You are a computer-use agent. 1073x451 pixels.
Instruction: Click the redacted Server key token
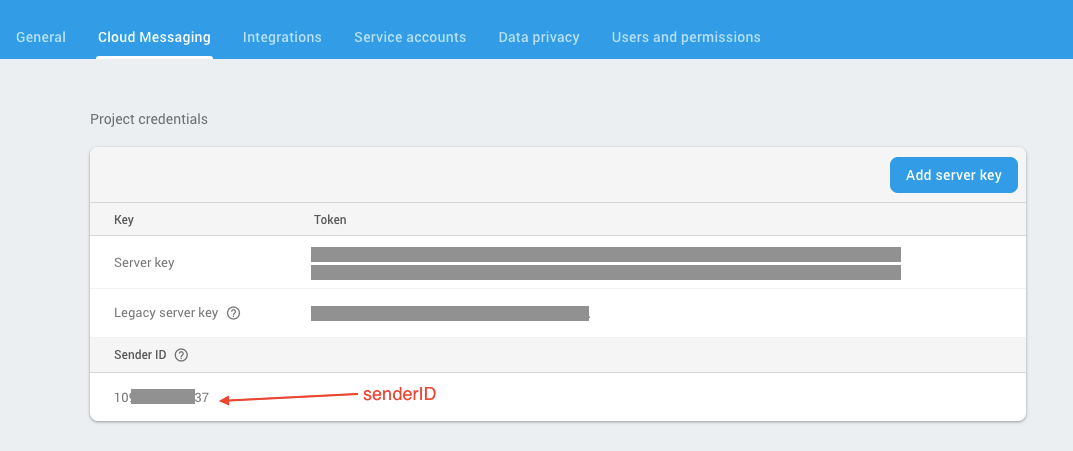click(x=606, y=263)
